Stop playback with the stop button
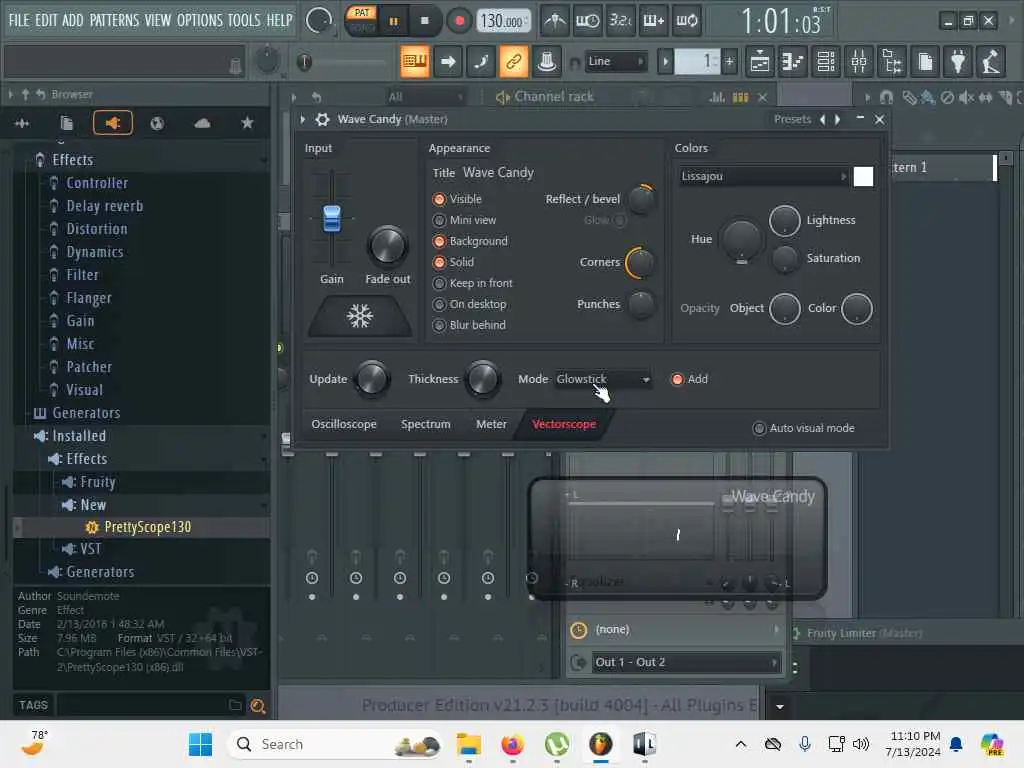Screen dimensions: 1024x768 424,21
